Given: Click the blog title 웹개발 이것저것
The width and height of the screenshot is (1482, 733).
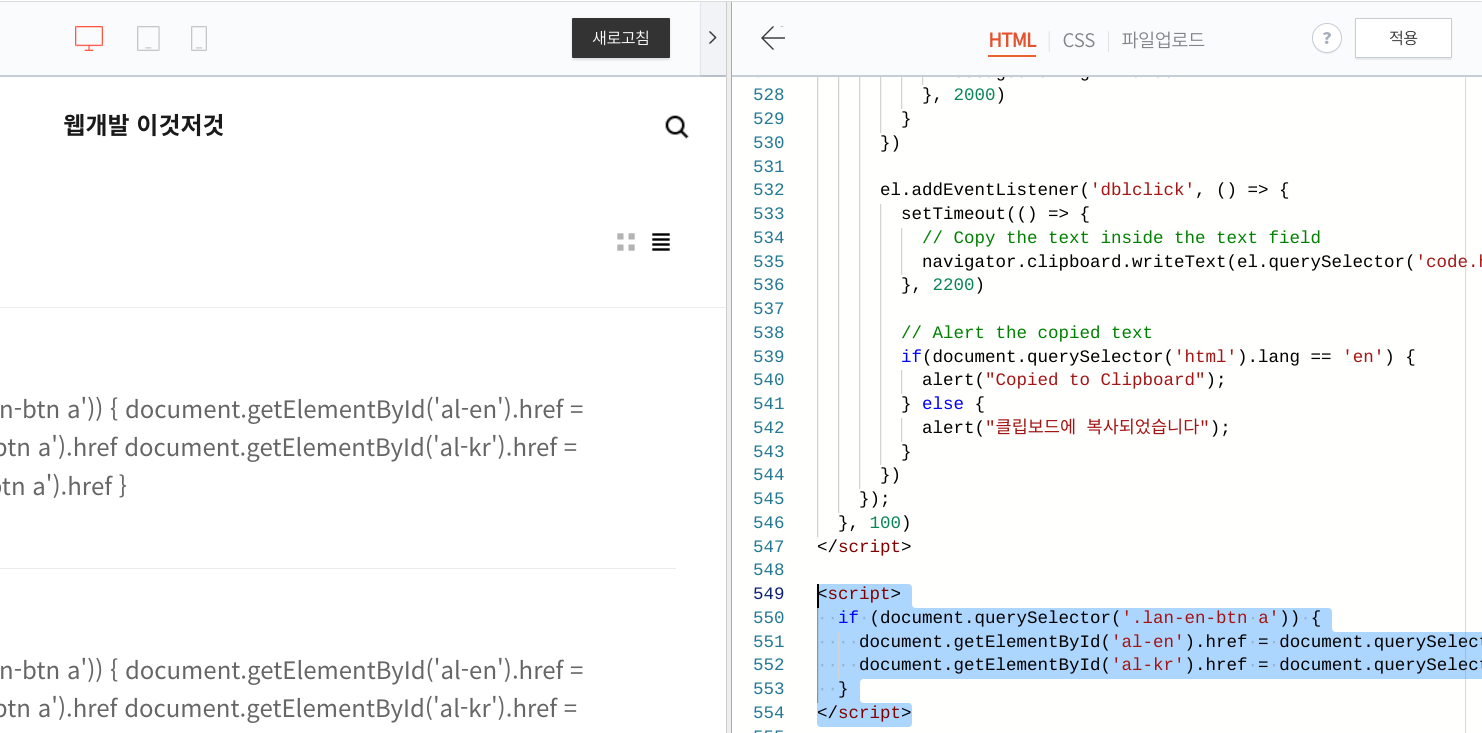Looking at the screenshot, I should 144,125.
